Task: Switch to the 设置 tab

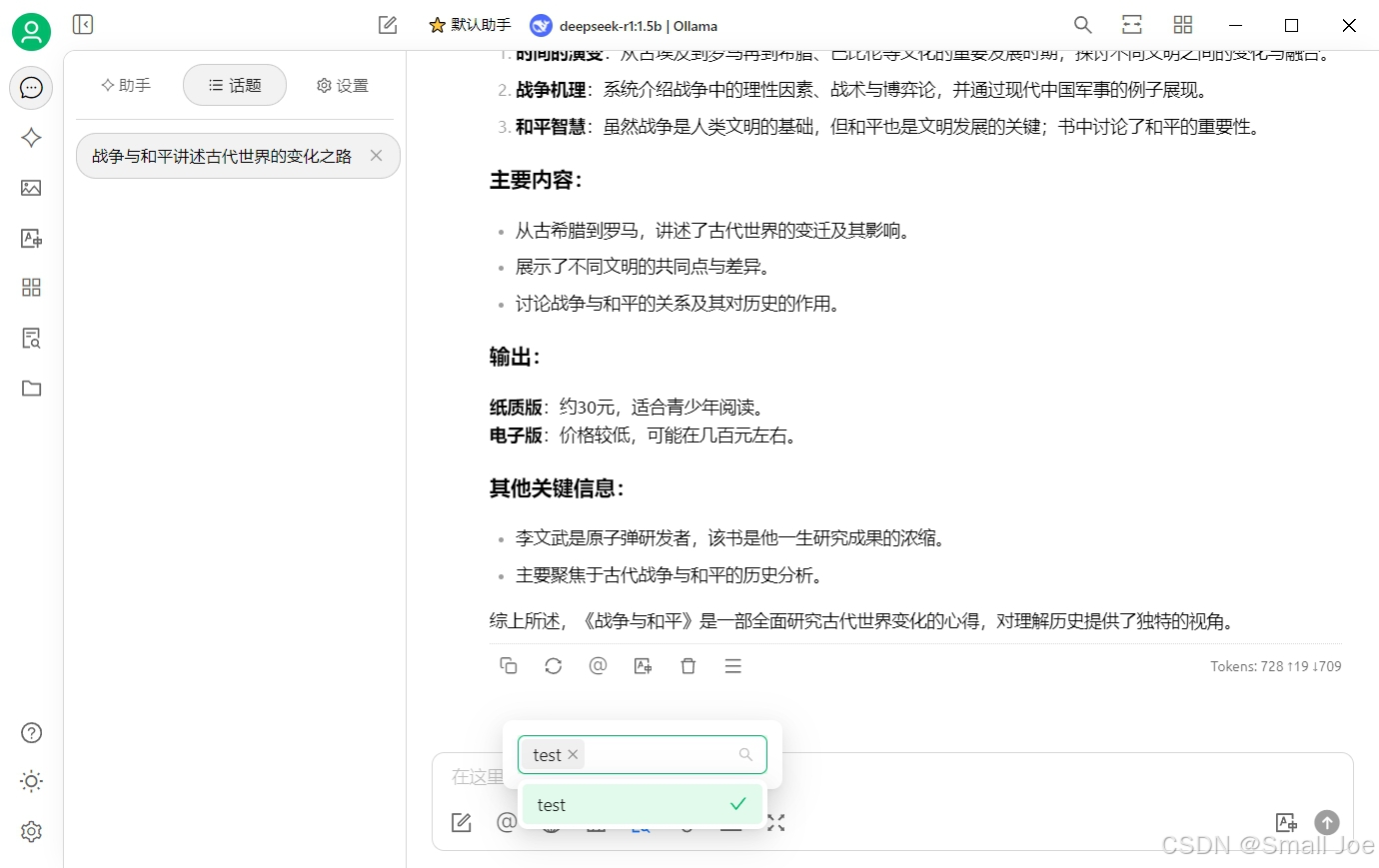Action: pyautogui.click(x=341, y=86)
